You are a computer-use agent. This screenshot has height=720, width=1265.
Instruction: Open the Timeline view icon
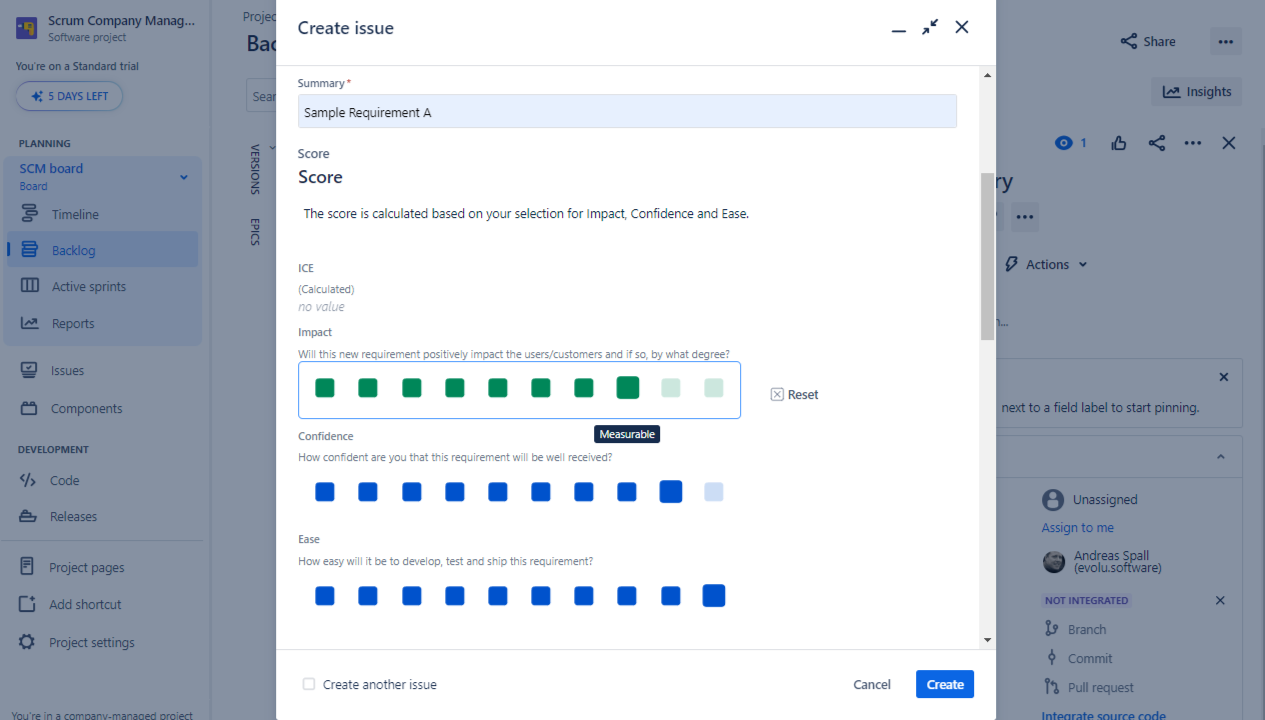tap(30, 214)
